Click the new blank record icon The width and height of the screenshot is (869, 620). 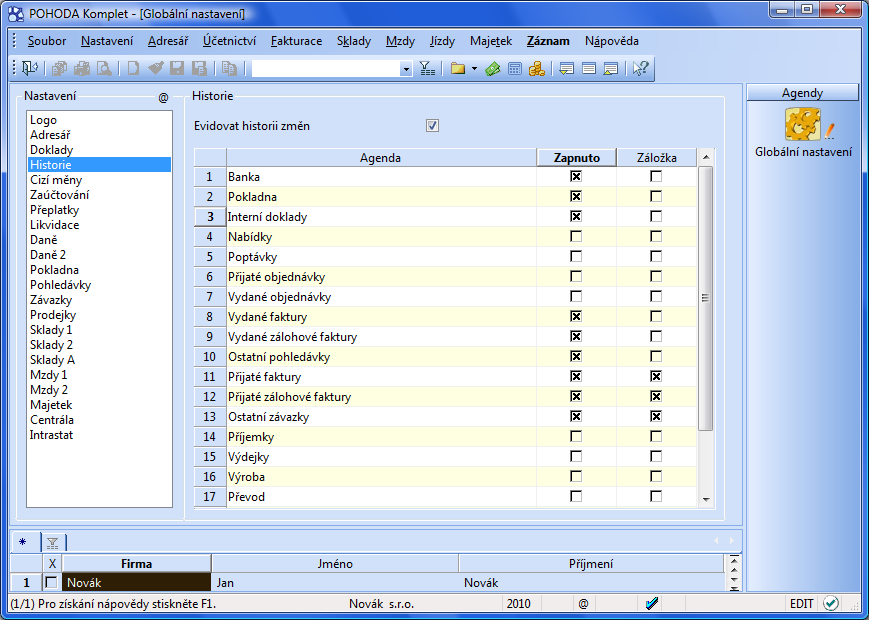tap(133, 68)
